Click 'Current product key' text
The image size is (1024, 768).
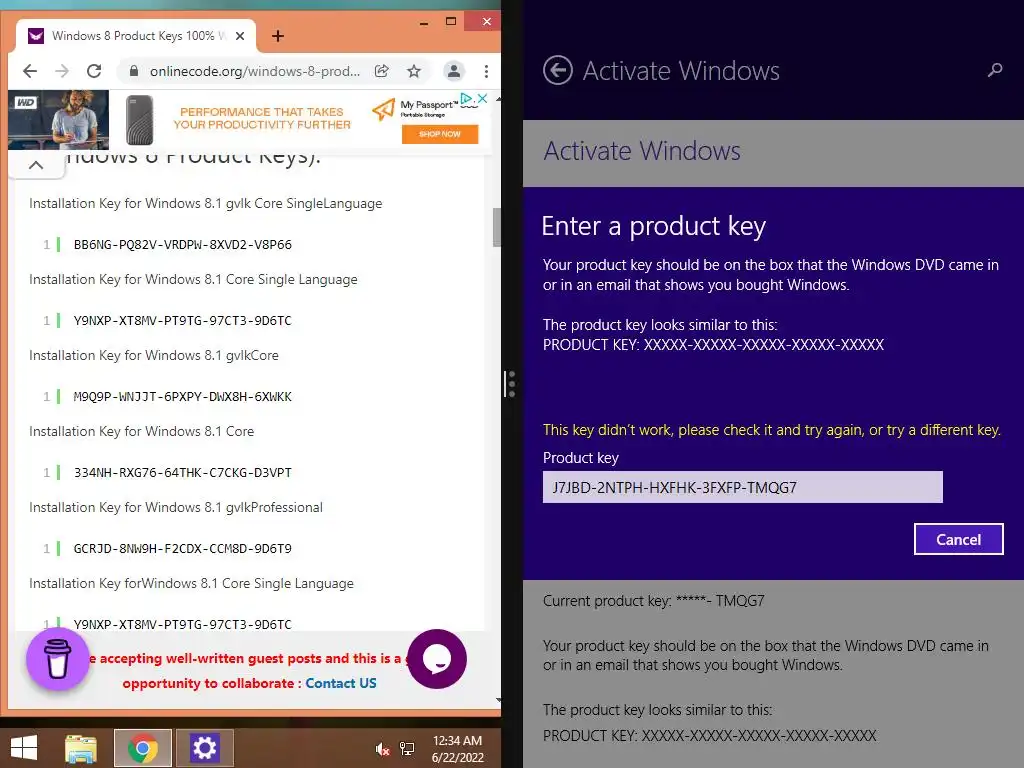click(x=654, y=601)
